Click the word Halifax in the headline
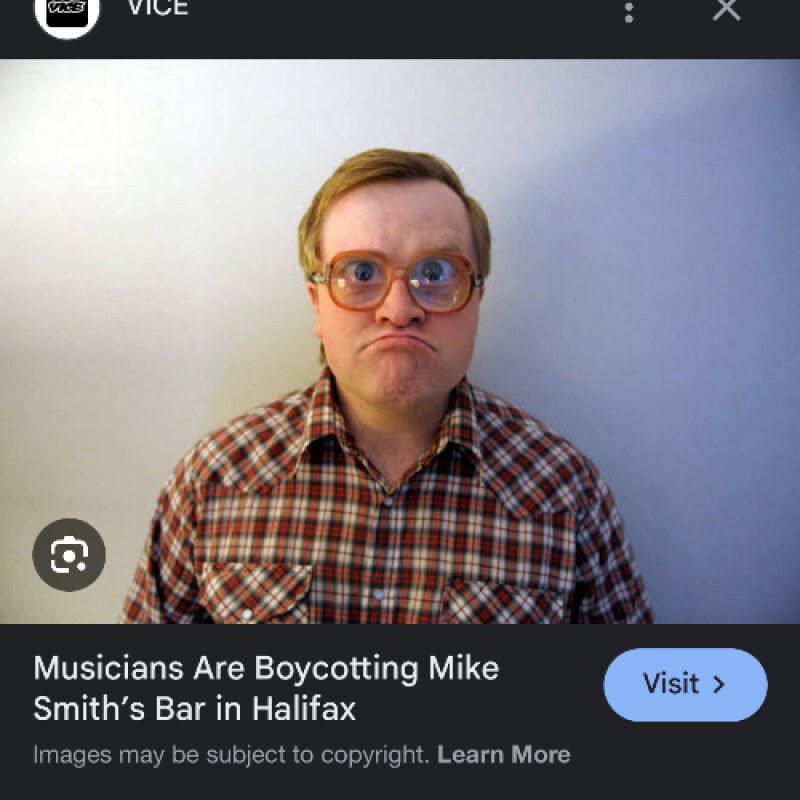Image resolution: width=800 pixels, height=800 pixels. [x=303, y=709]
